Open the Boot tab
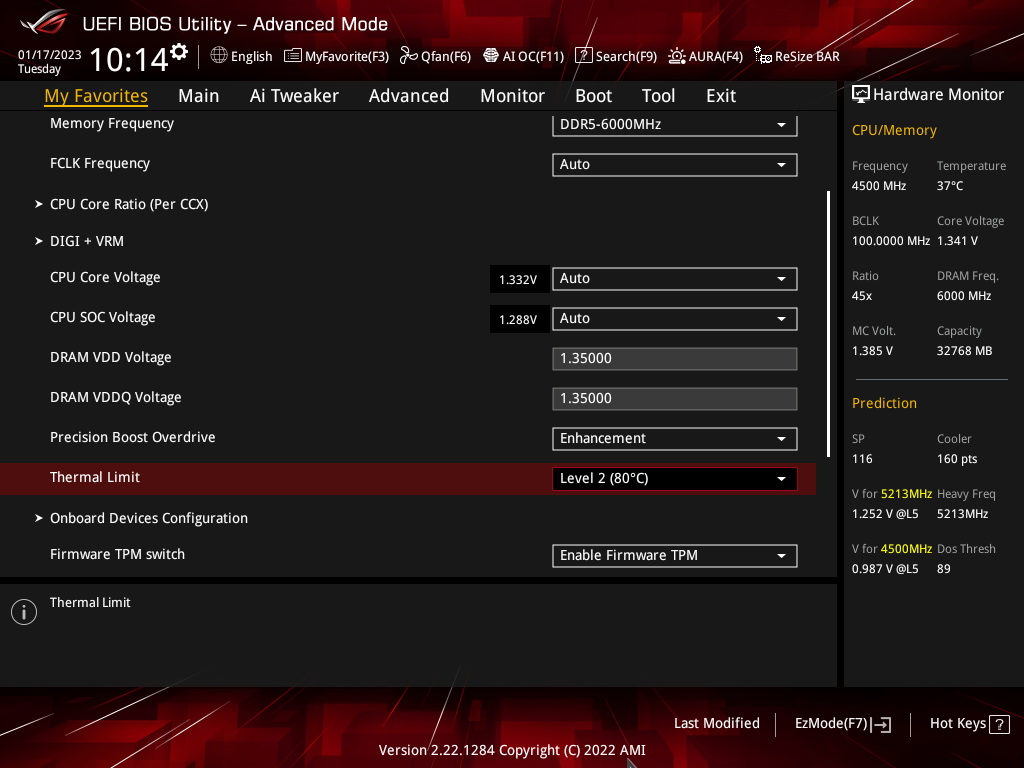Screen dimensions: 1024x768 point(594,96)
